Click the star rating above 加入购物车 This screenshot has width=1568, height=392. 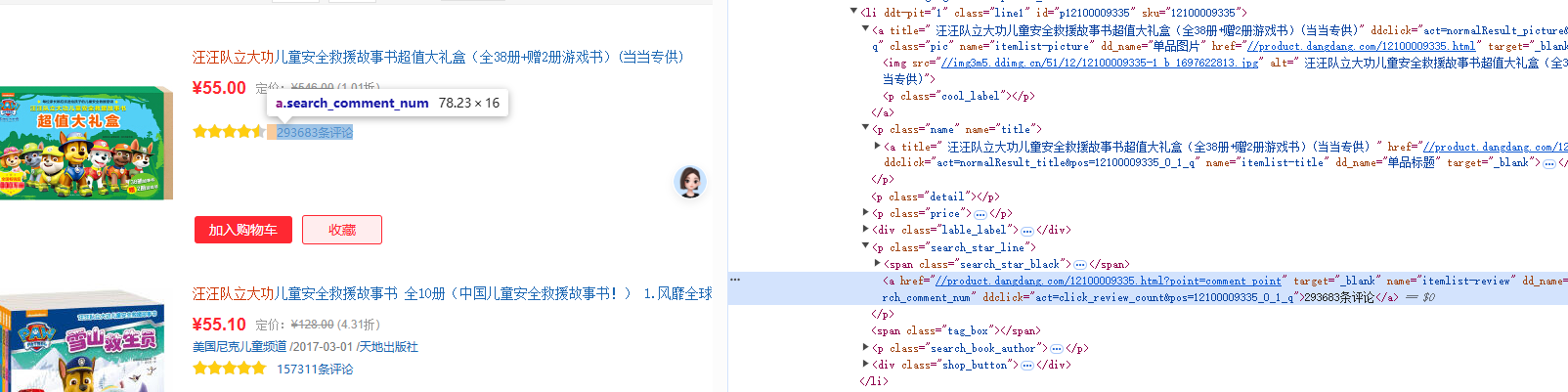[229, 131]
